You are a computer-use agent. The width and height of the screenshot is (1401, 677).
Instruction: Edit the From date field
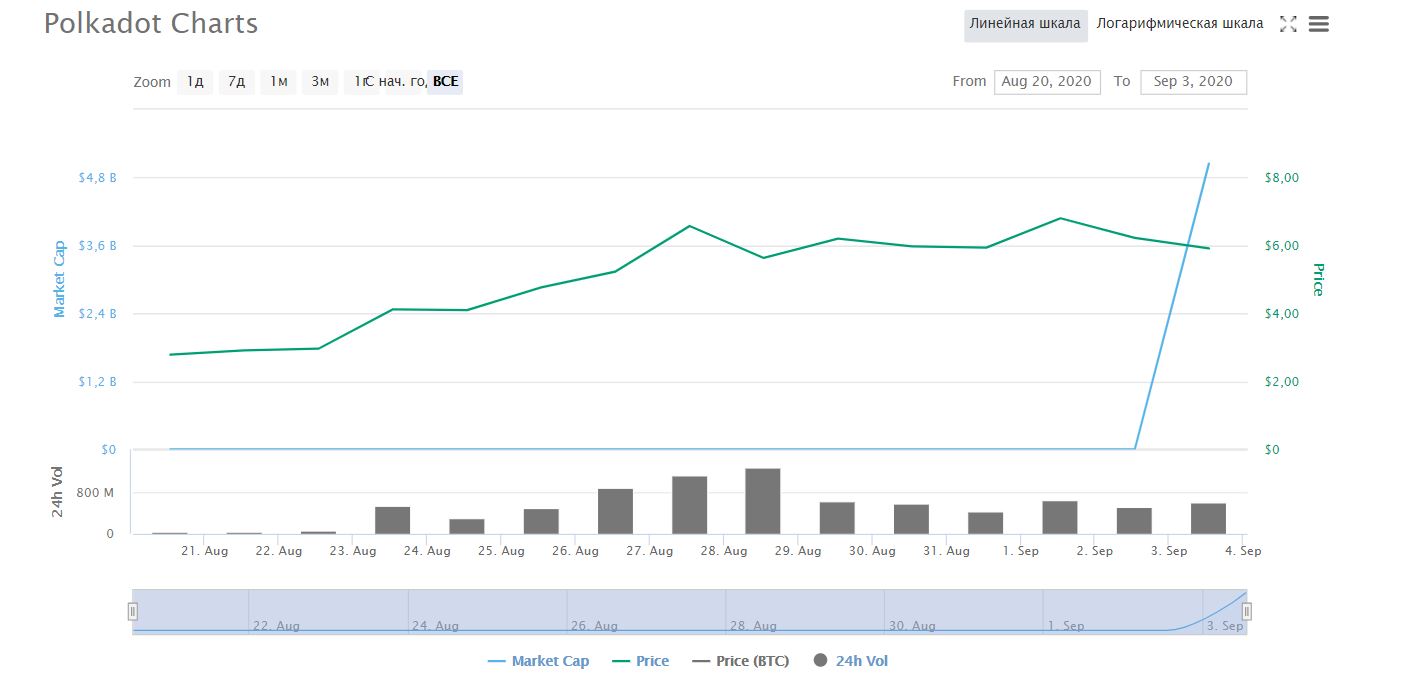(1047, 82)
